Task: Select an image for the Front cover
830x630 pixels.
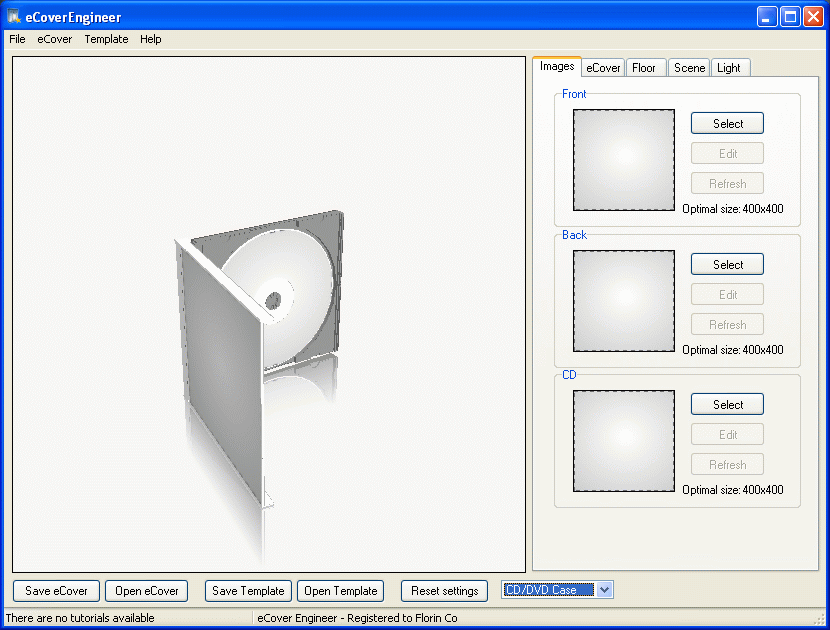Action: click(727, 123)
